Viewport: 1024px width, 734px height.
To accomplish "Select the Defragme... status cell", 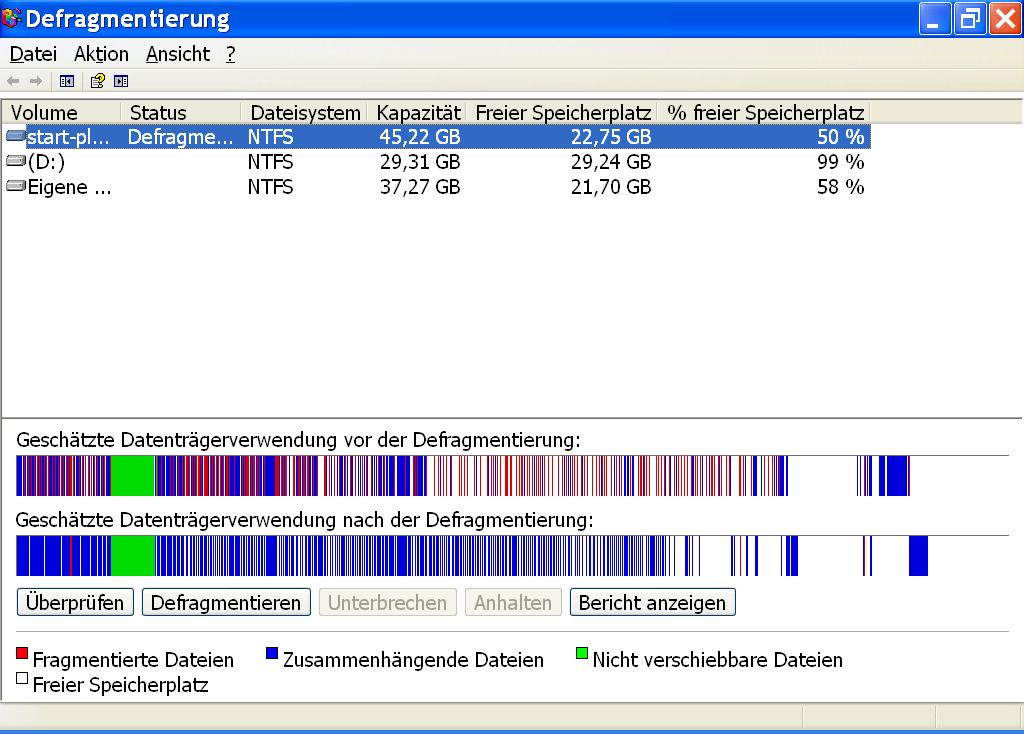I will (x=180, y=136).
